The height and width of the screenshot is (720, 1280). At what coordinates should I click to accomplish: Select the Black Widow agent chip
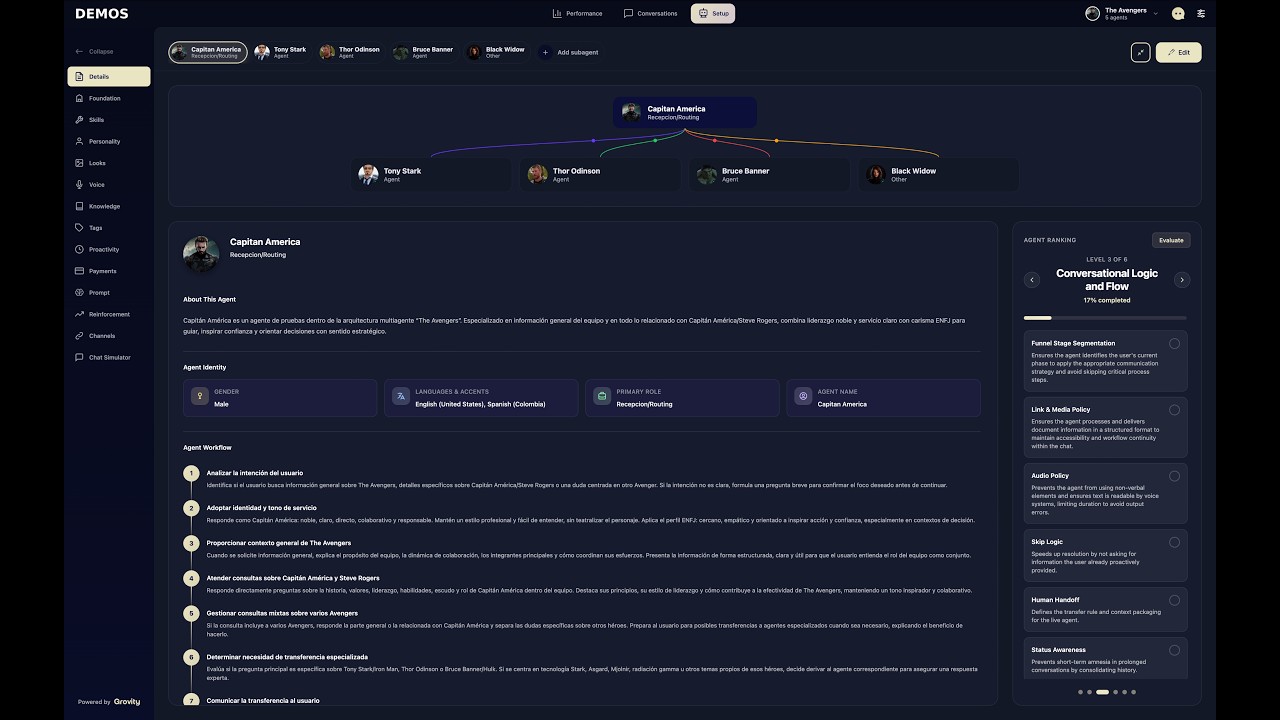point(496,52)
